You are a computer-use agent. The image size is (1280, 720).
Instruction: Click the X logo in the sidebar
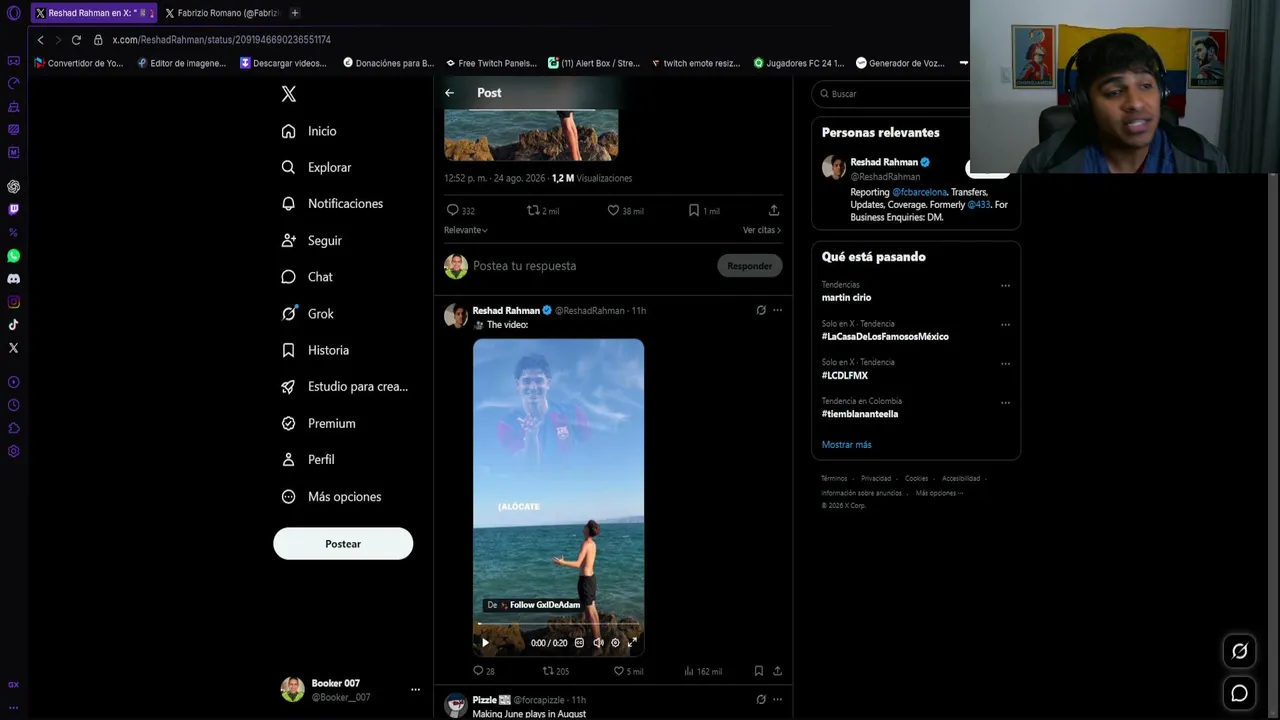(289, 94)
